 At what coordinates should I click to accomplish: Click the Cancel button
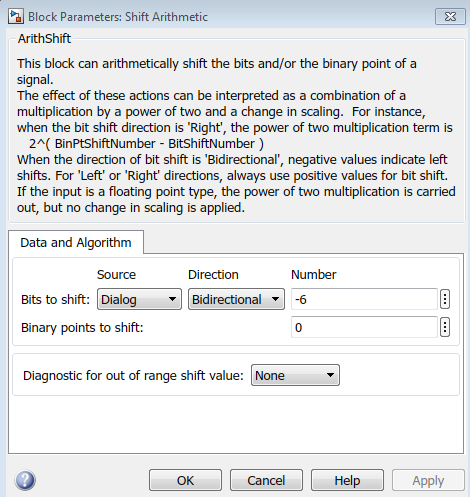click(x=266, y=480)
